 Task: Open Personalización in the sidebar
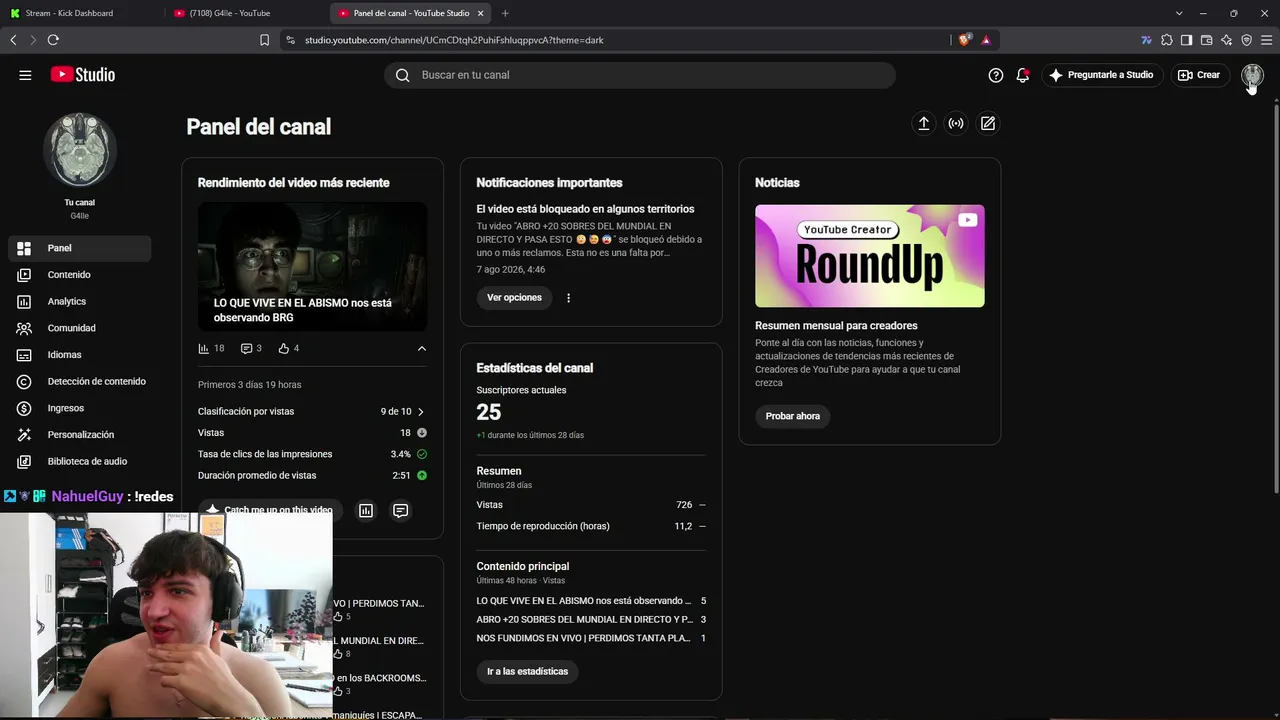pos(80,435)
